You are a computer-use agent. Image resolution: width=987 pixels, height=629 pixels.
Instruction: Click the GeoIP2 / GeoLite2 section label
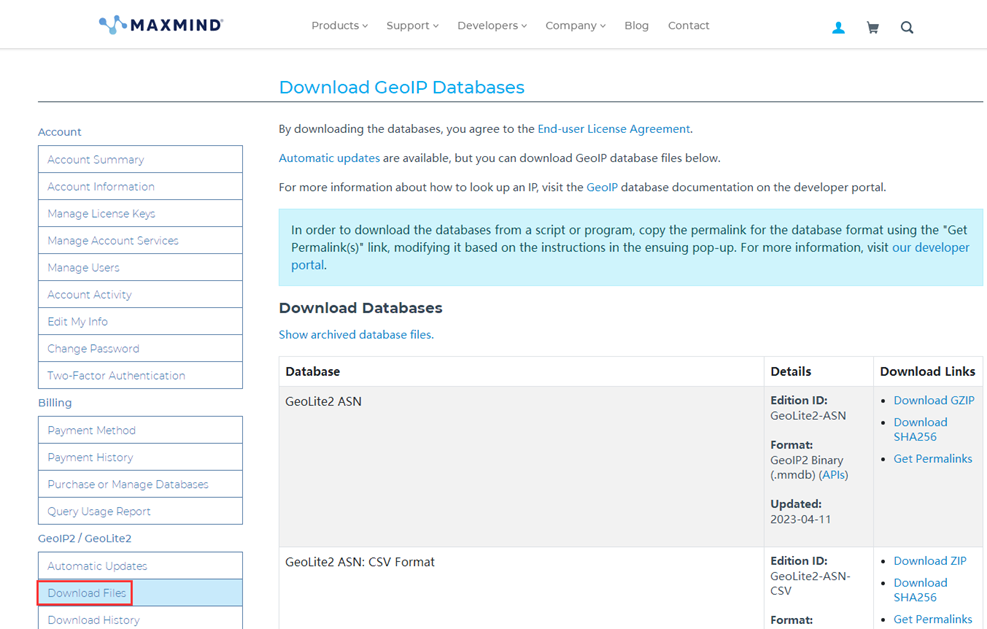(x=84, y=538)
